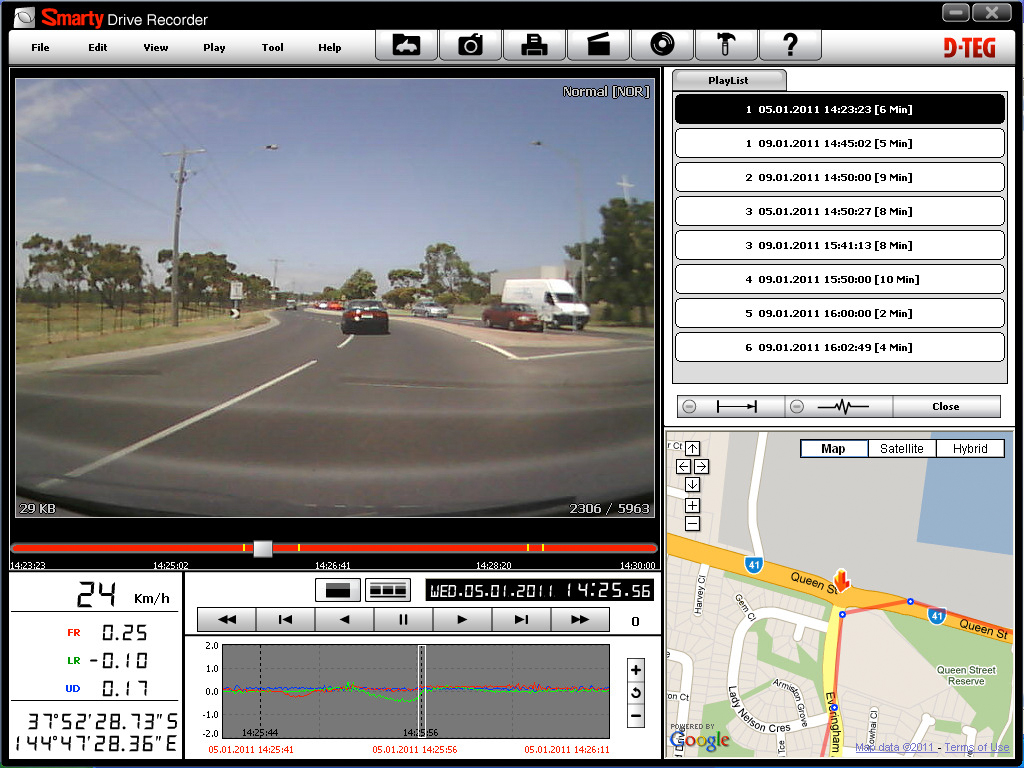Click the Google logo on map

tap(699, 739)
